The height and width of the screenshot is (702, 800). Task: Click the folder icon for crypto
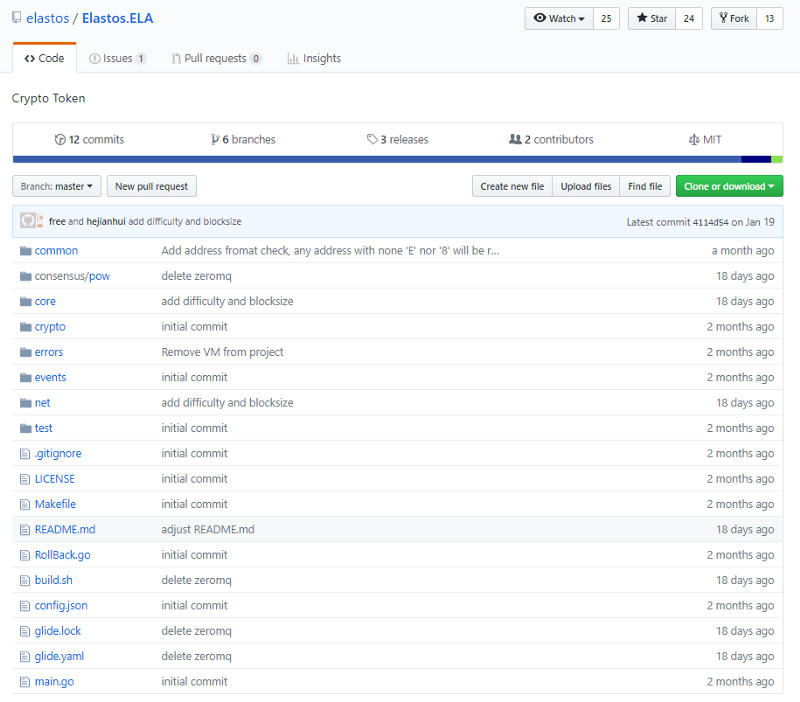(26, 327)
